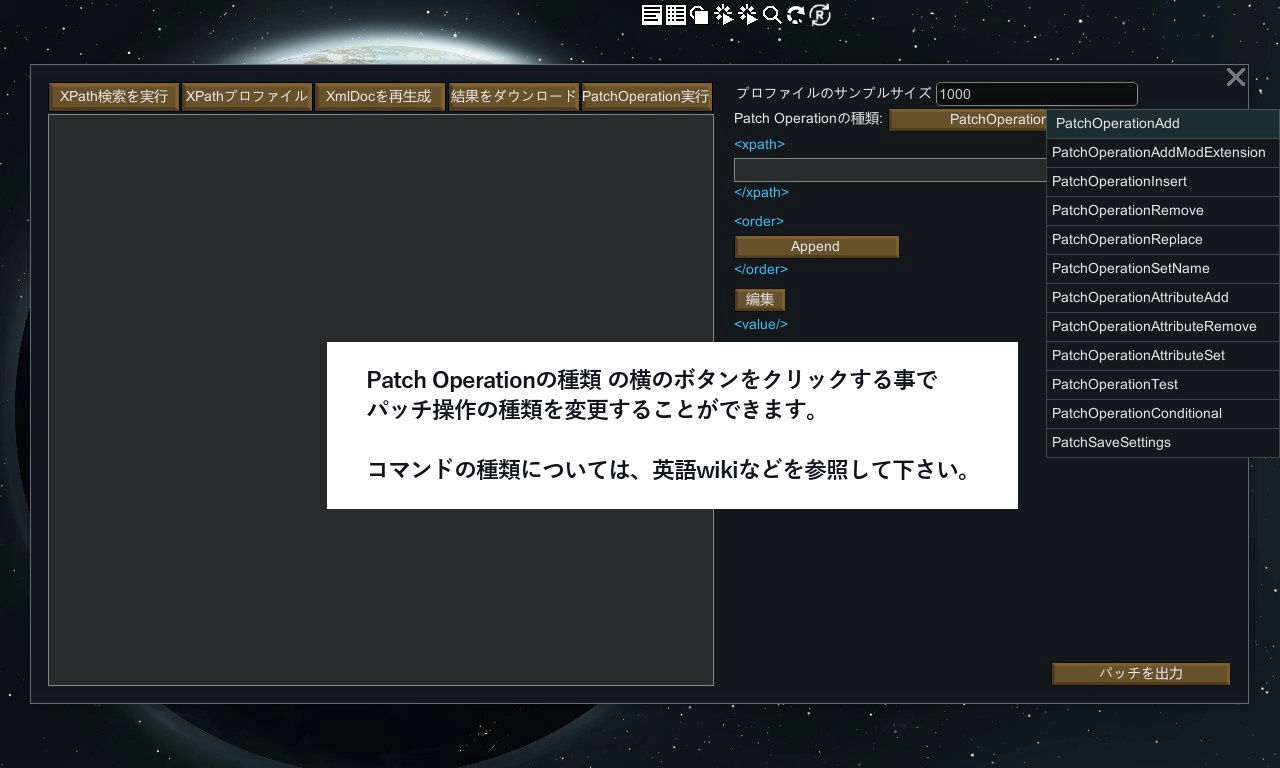This screenshot has width=1280, height=768.
Task: Click the <order> opening tag text
Action: pos(759,222)
